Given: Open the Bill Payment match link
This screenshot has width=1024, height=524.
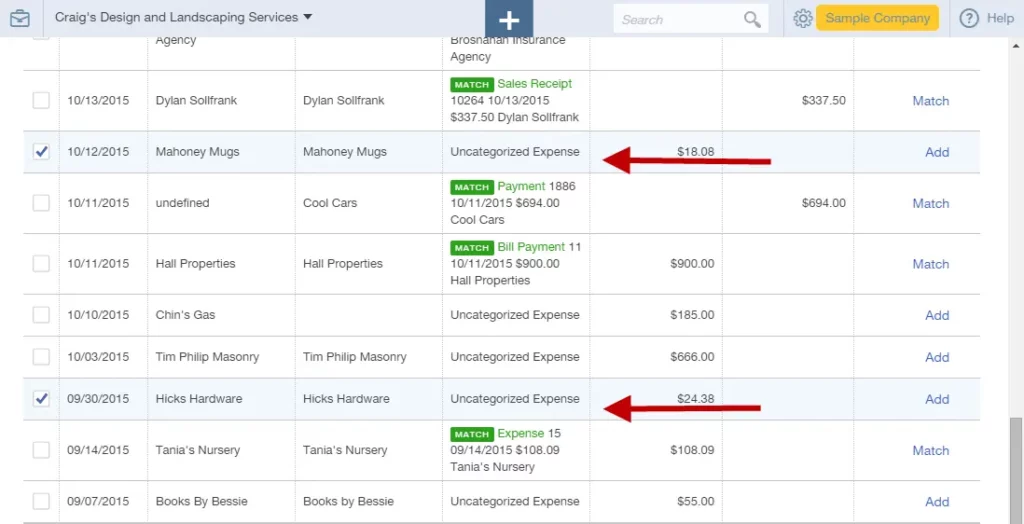Looking at the screenshot, I should point(531,247).
